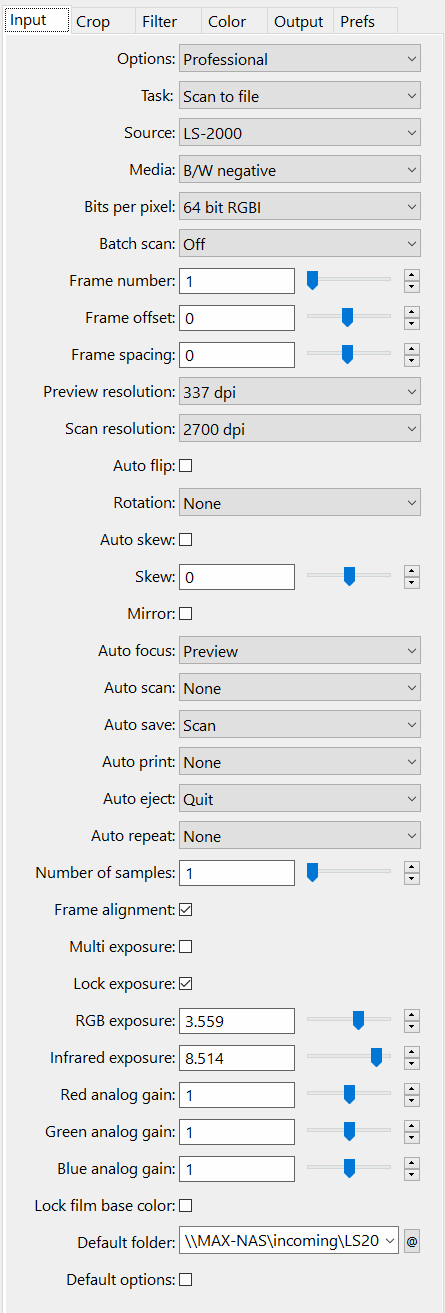Switch to the Crop tab
This screenshot has height=1313, width=445.
coord(101,21)
